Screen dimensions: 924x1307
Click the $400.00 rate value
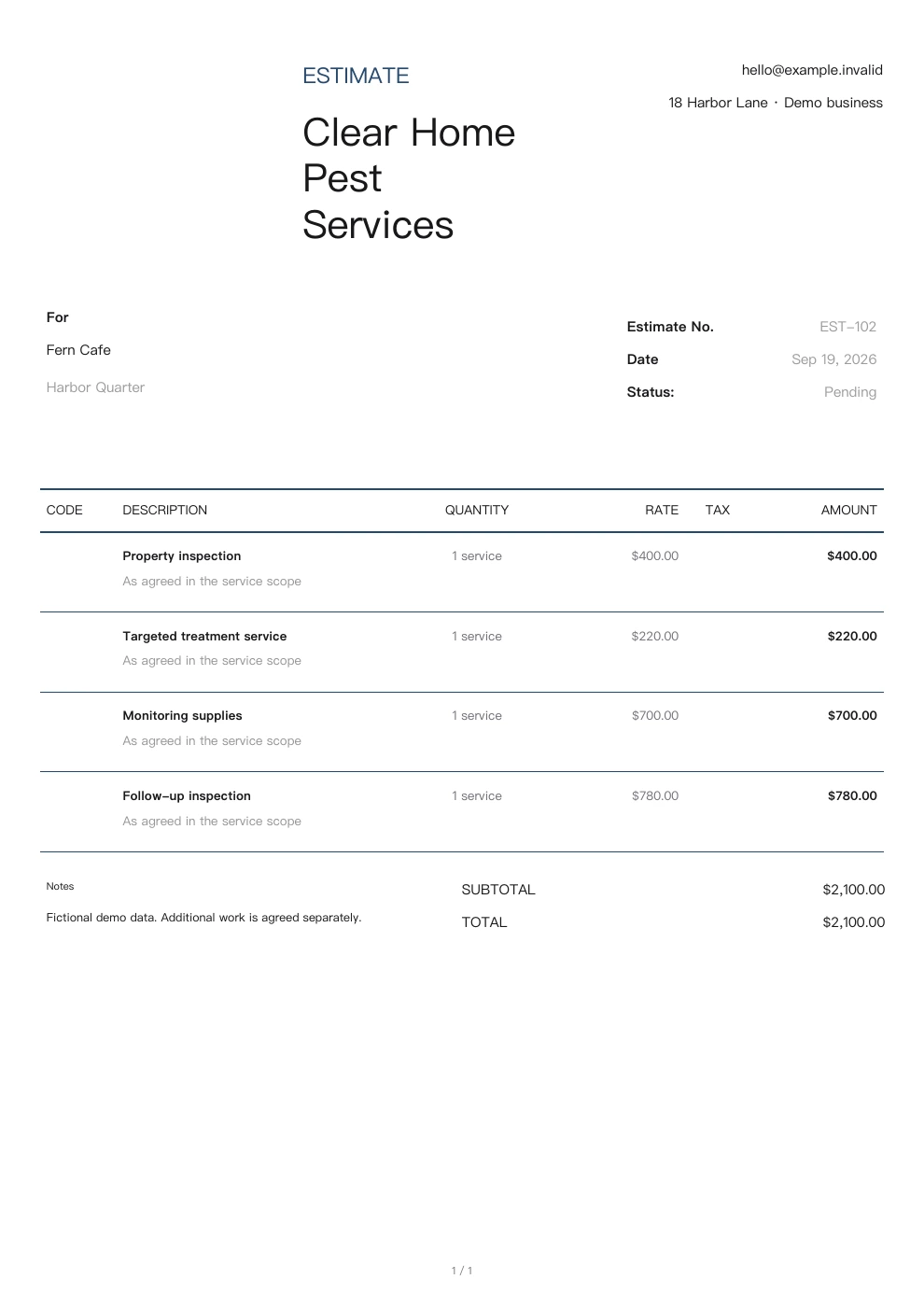[655, 555]
